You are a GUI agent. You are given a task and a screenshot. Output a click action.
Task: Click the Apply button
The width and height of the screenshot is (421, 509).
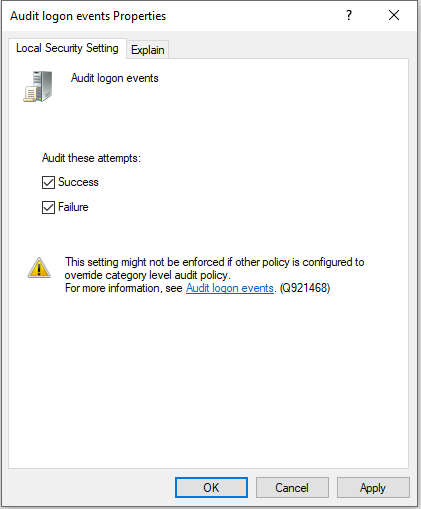[x=373, y=488]
